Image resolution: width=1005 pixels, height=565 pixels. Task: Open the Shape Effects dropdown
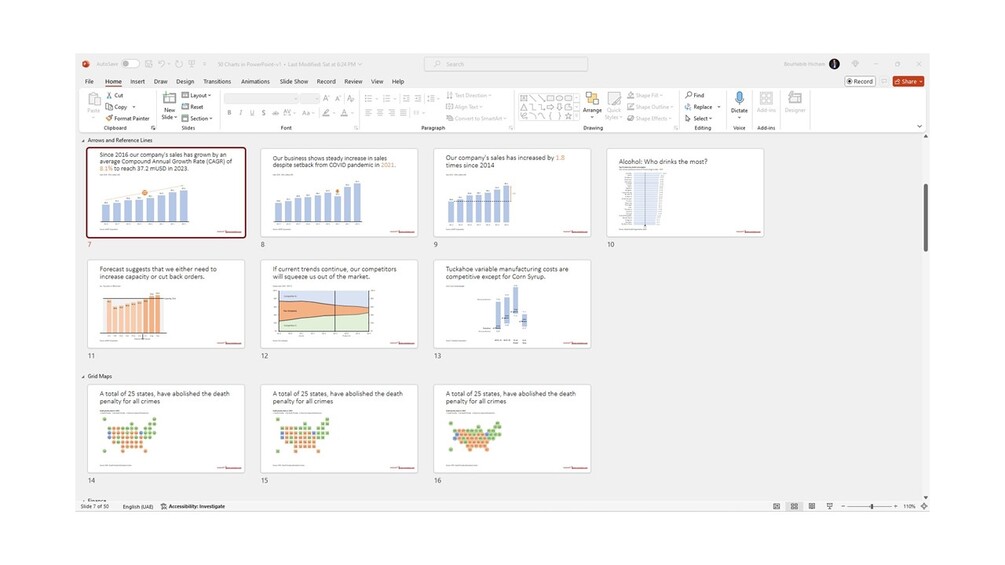[649, 119]
